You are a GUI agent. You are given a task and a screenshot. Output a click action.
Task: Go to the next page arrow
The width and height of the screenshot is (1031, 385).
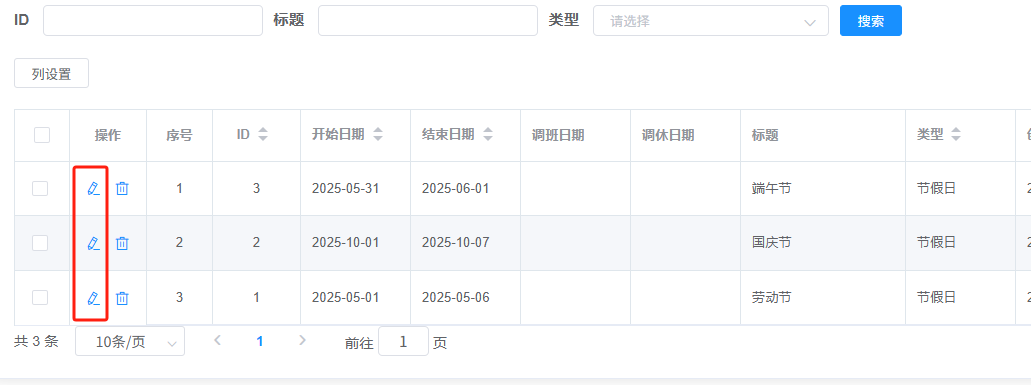pyautogui.click(x=302, y=340)
